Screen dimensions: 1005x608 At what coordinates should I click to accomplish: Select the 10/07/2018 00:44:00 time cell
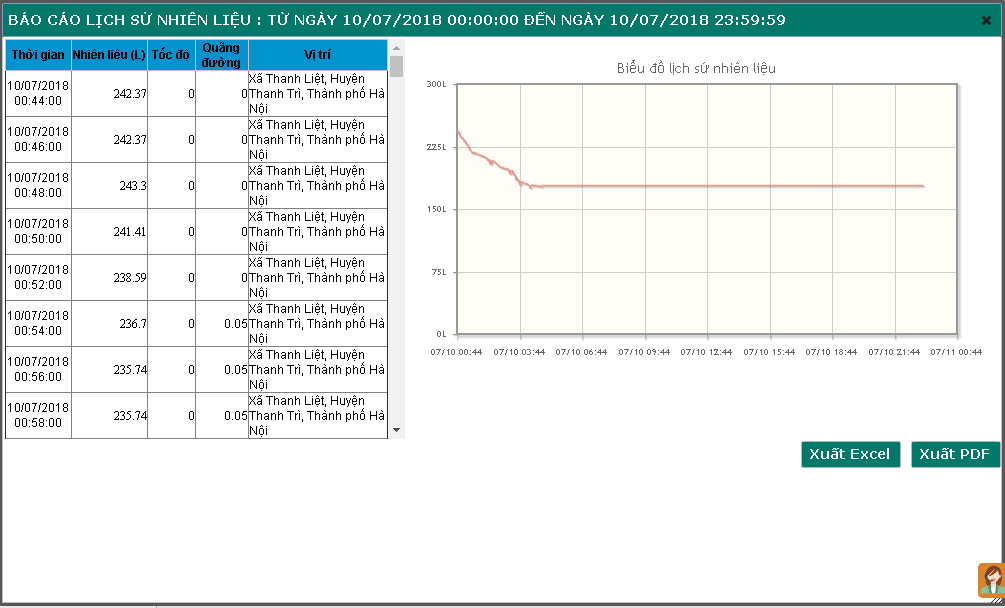tap(38, 93)
